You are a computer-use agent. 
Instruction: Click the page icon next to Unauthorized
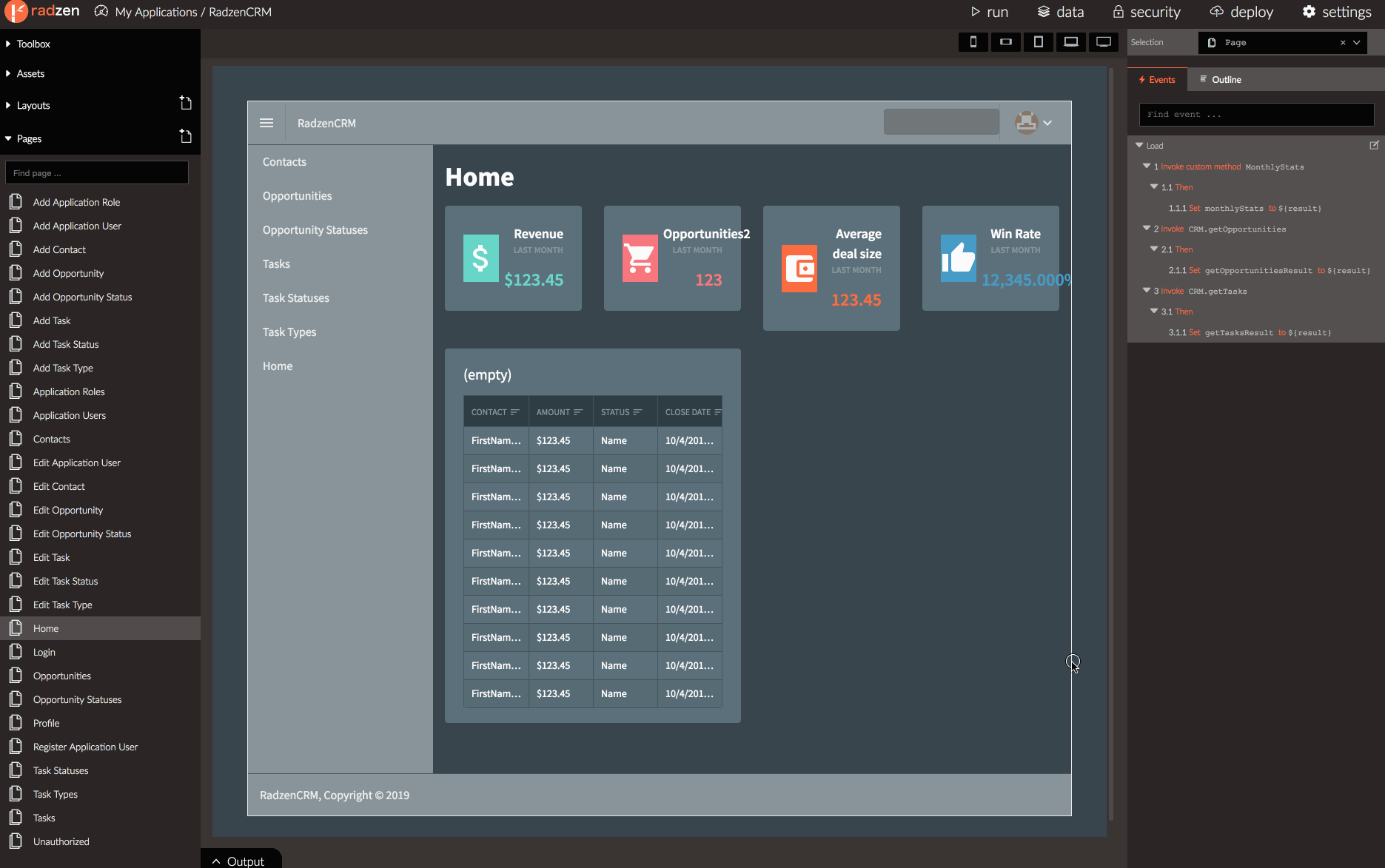[16, 841]
